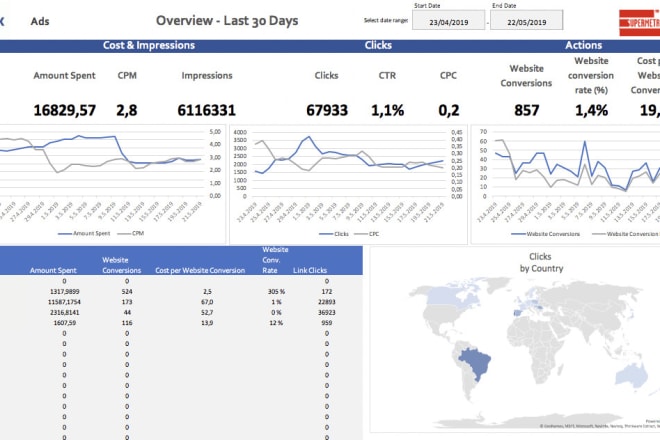Click the Supermetrics logo

click(639, 22)
